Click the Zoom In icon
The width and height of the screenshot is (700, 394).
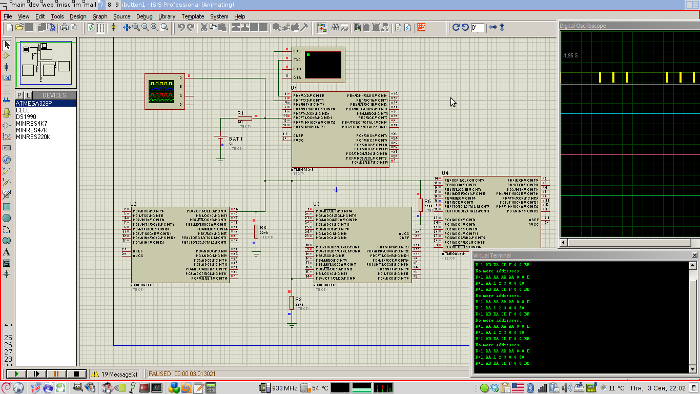pos(136,28)
